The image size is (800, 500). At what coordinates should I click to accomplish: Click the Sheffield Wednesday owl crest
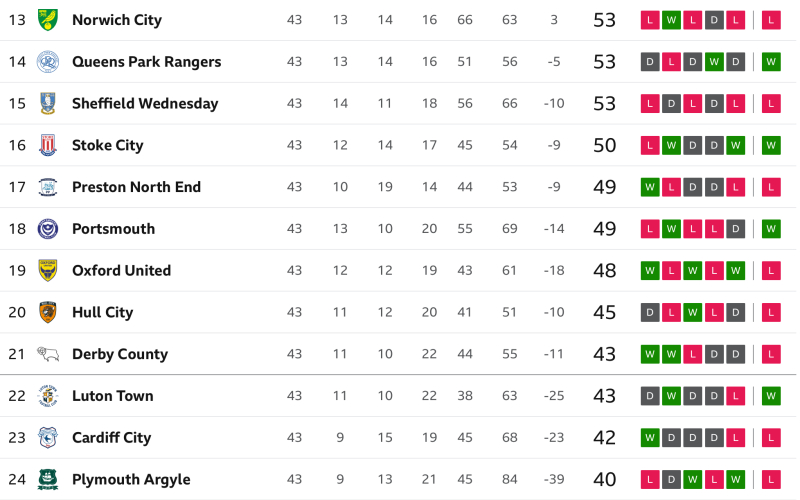point(47,104)
